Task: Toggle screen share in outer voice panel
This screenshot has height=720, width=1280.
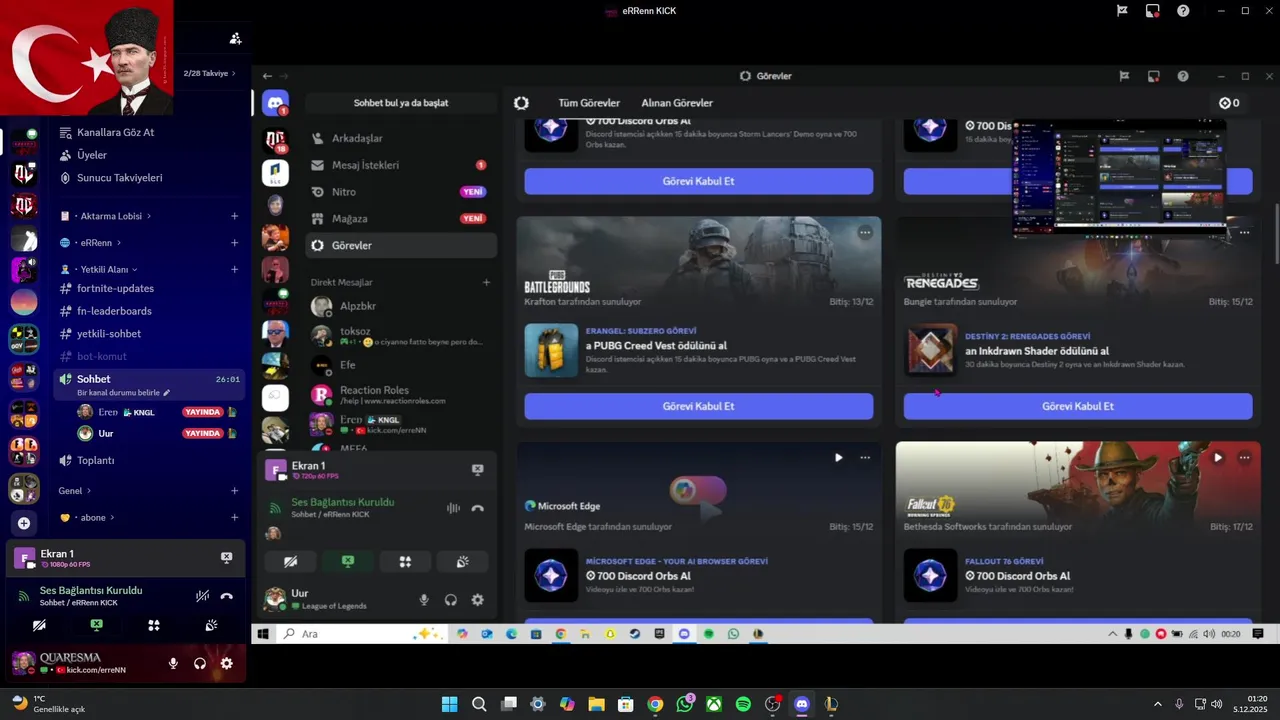Action: pos(96,625)
